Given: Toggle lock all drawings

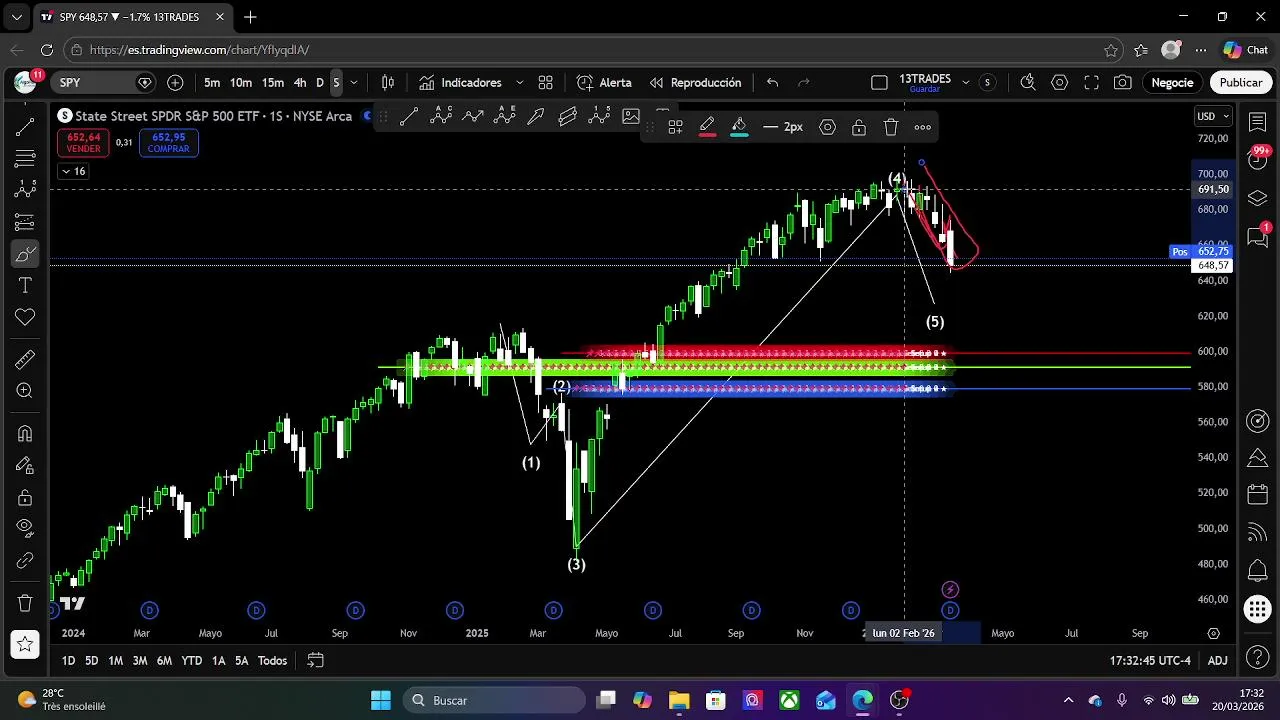Looking at the screenshot, I should (25, 497).
